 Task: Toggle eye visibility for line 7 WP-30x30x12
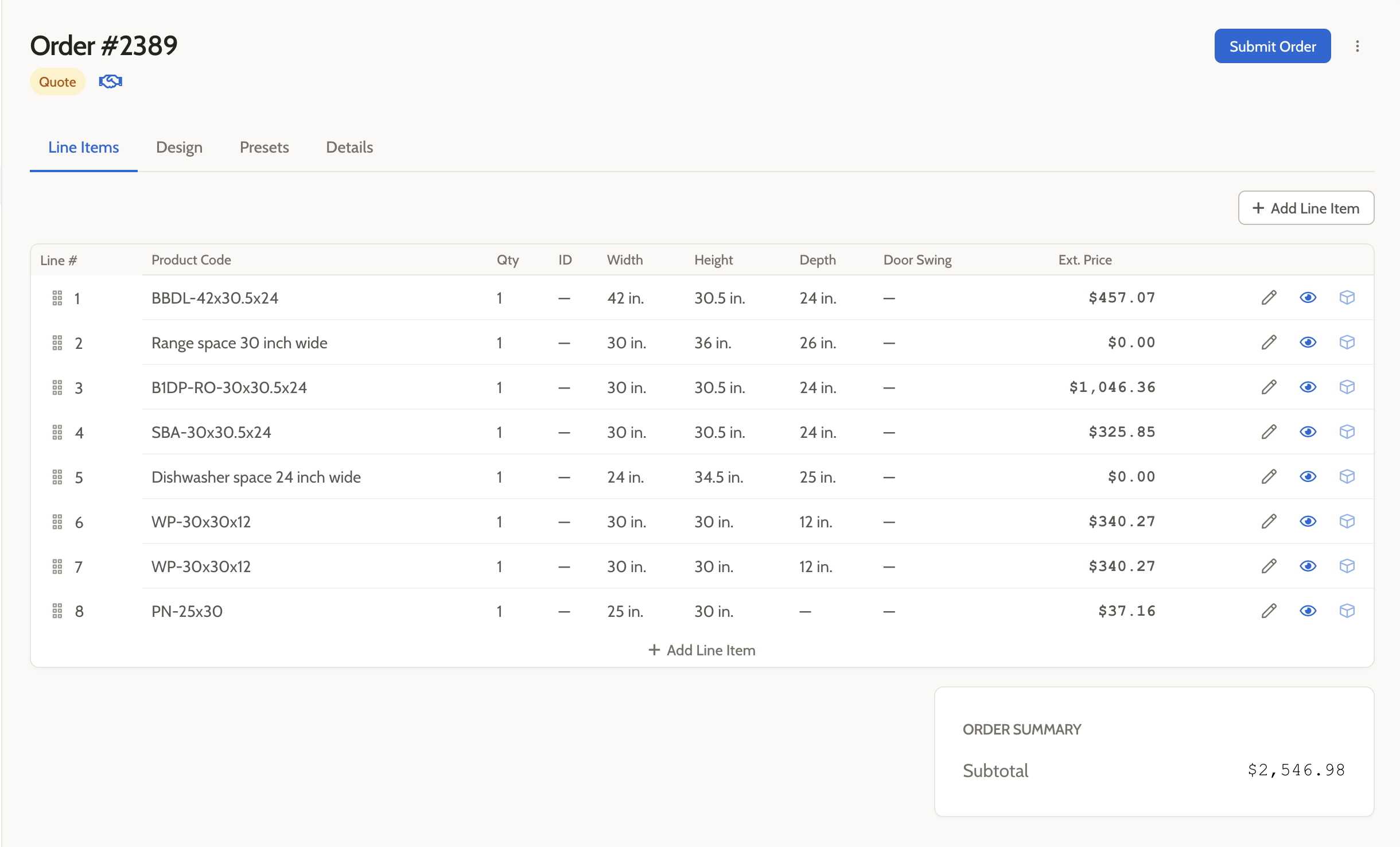(1308, 566)
